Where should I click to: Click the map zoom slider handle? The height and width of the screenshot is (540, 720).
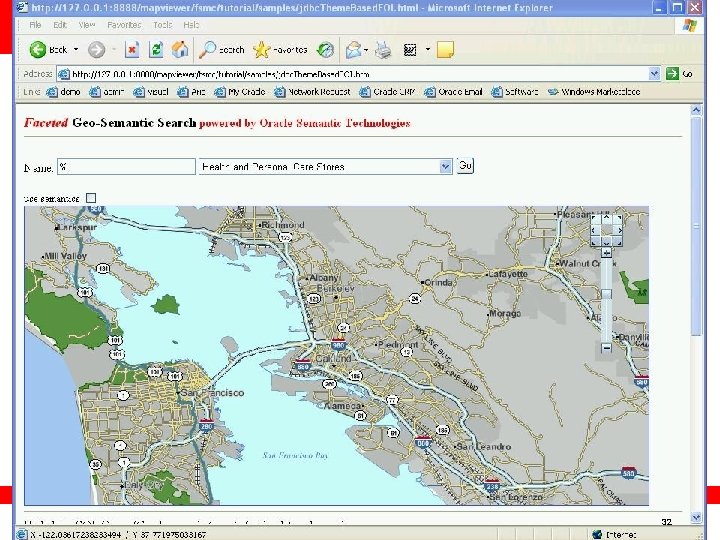pyautogui.click(x=607, y=294)
